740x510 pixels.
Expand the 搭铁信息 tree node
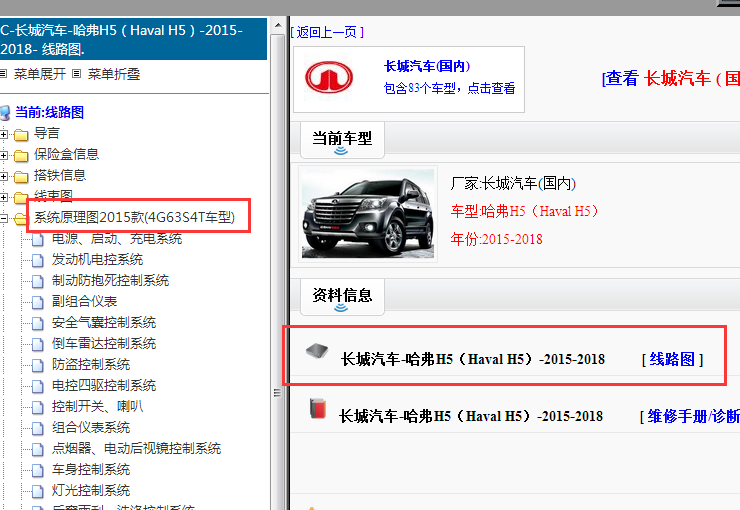pos(4,176)
